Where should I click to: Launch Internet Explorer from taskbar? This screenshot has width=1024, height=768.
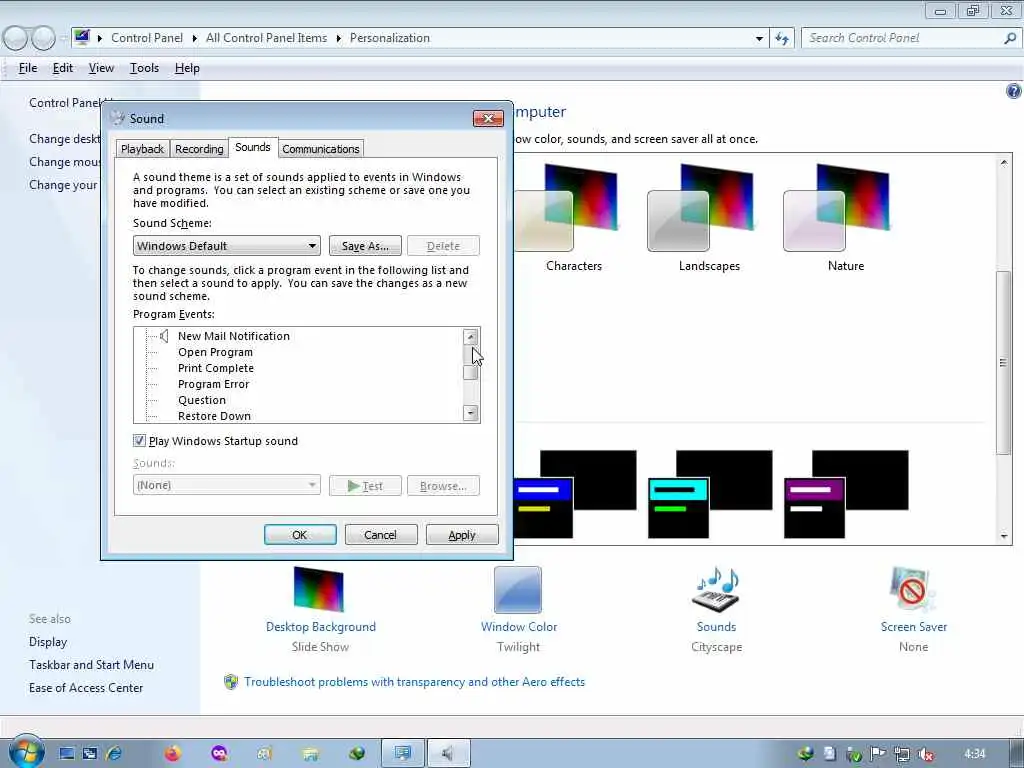[114, 754]
